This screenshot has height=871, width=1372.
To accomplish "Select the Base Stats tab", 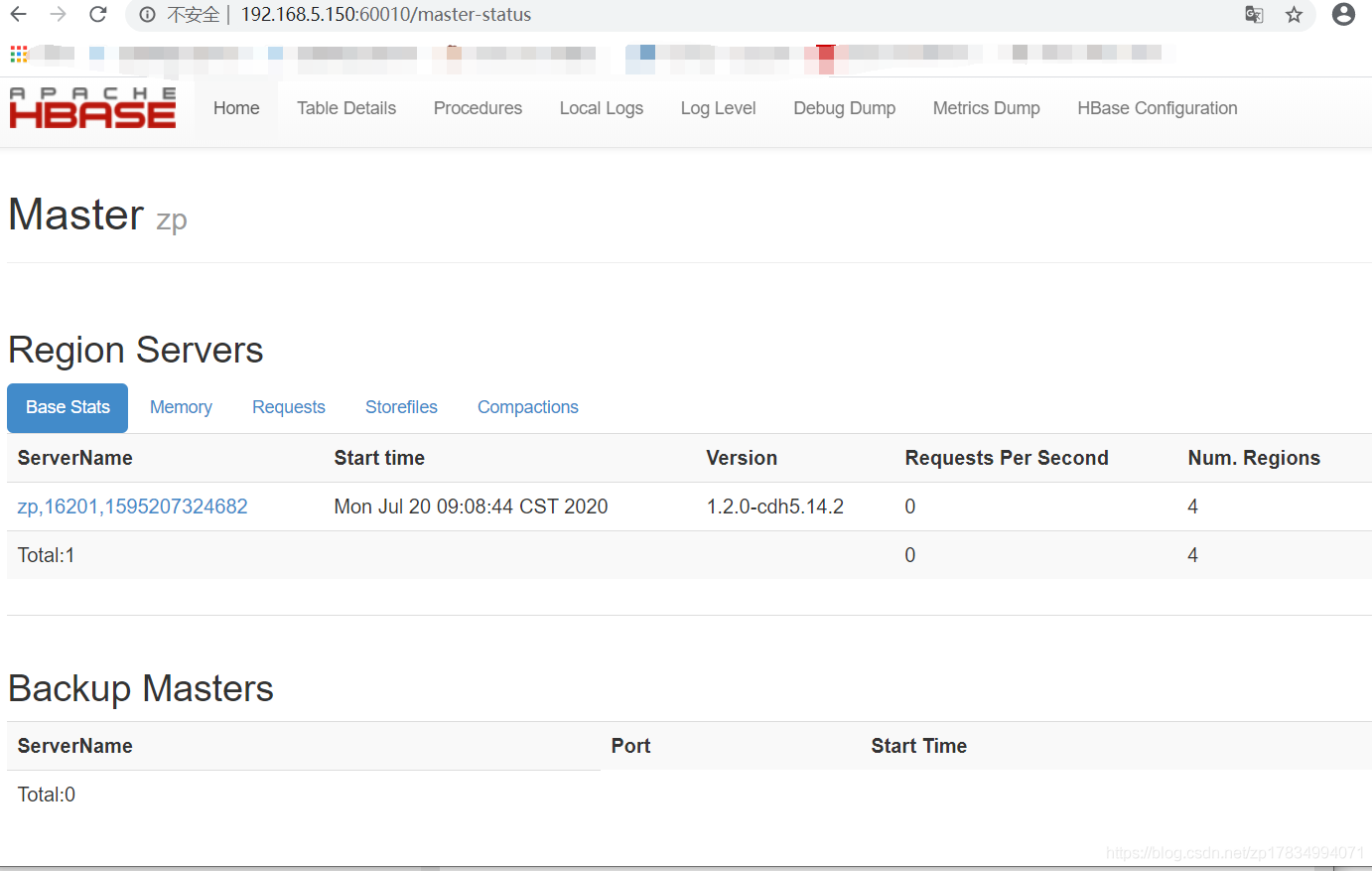I will [x=68, y=407].
